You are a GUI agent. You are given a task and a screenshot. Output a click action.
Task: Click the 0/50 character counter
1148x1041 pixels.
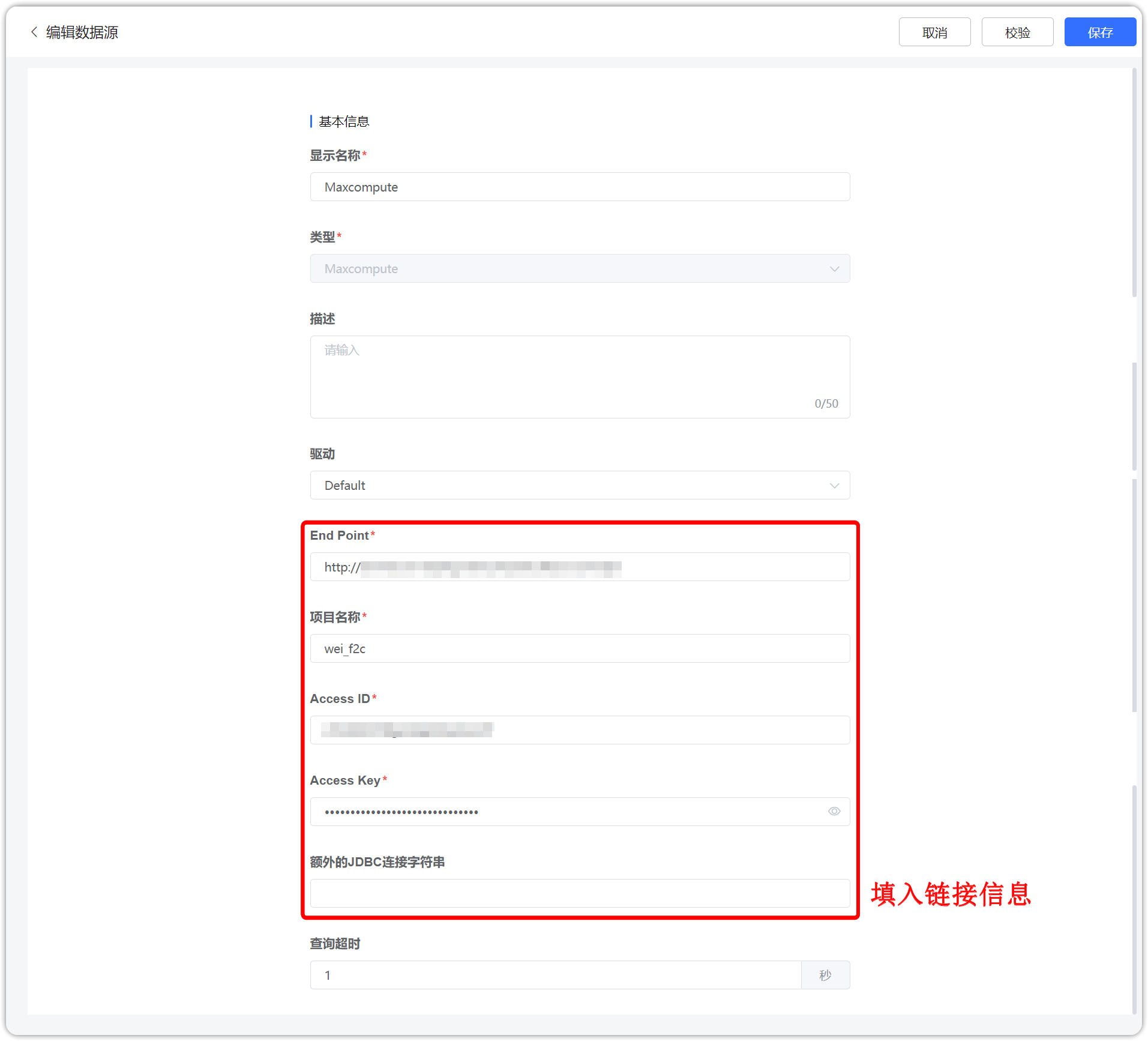point(826,403)
